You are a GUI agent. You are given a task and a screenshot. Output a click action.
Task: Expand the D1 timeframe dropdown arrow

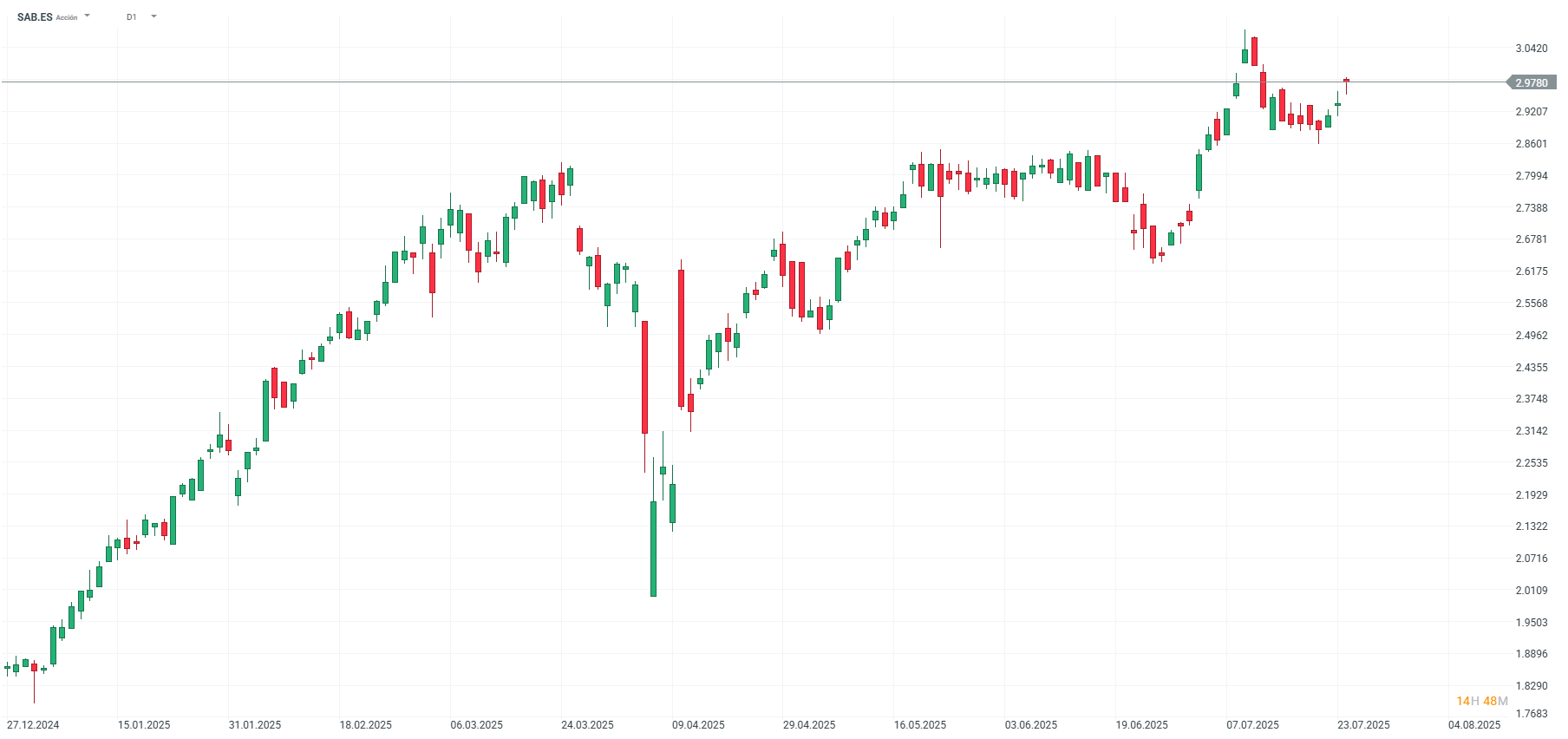coord(154,16)
